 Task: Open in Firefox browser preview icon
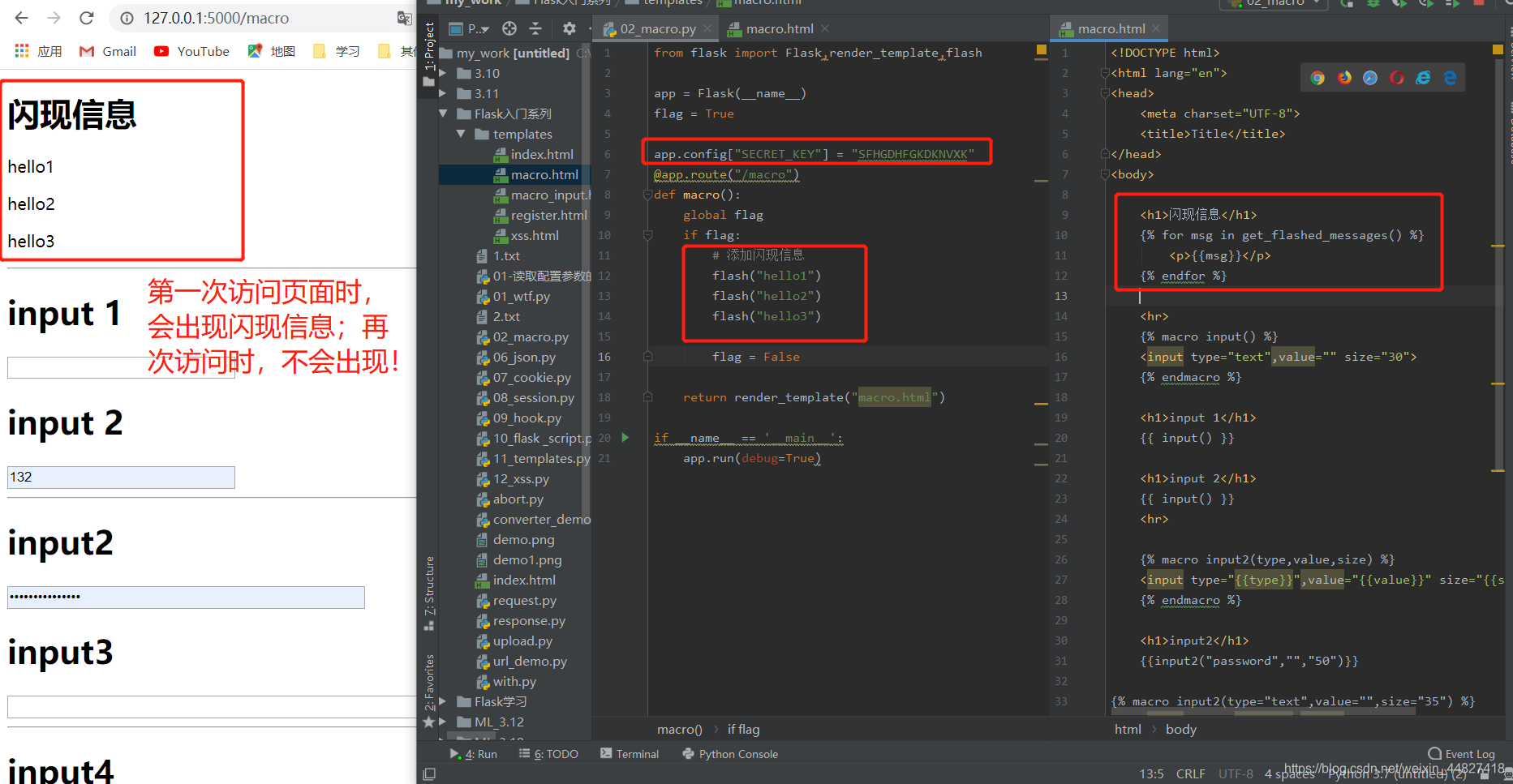click(x=1344, y=78)
